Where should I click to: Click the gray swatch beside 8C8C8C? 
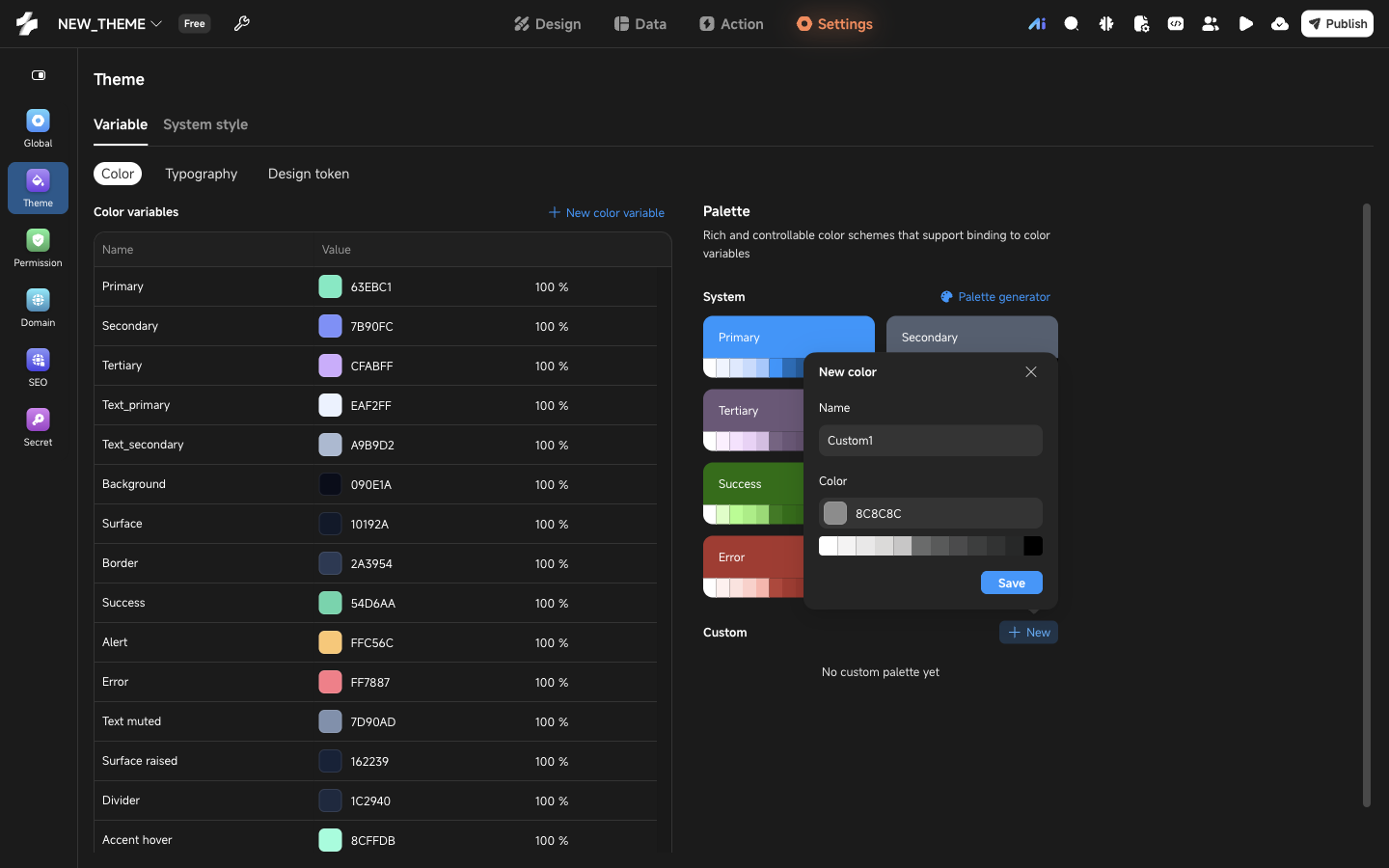835,513
